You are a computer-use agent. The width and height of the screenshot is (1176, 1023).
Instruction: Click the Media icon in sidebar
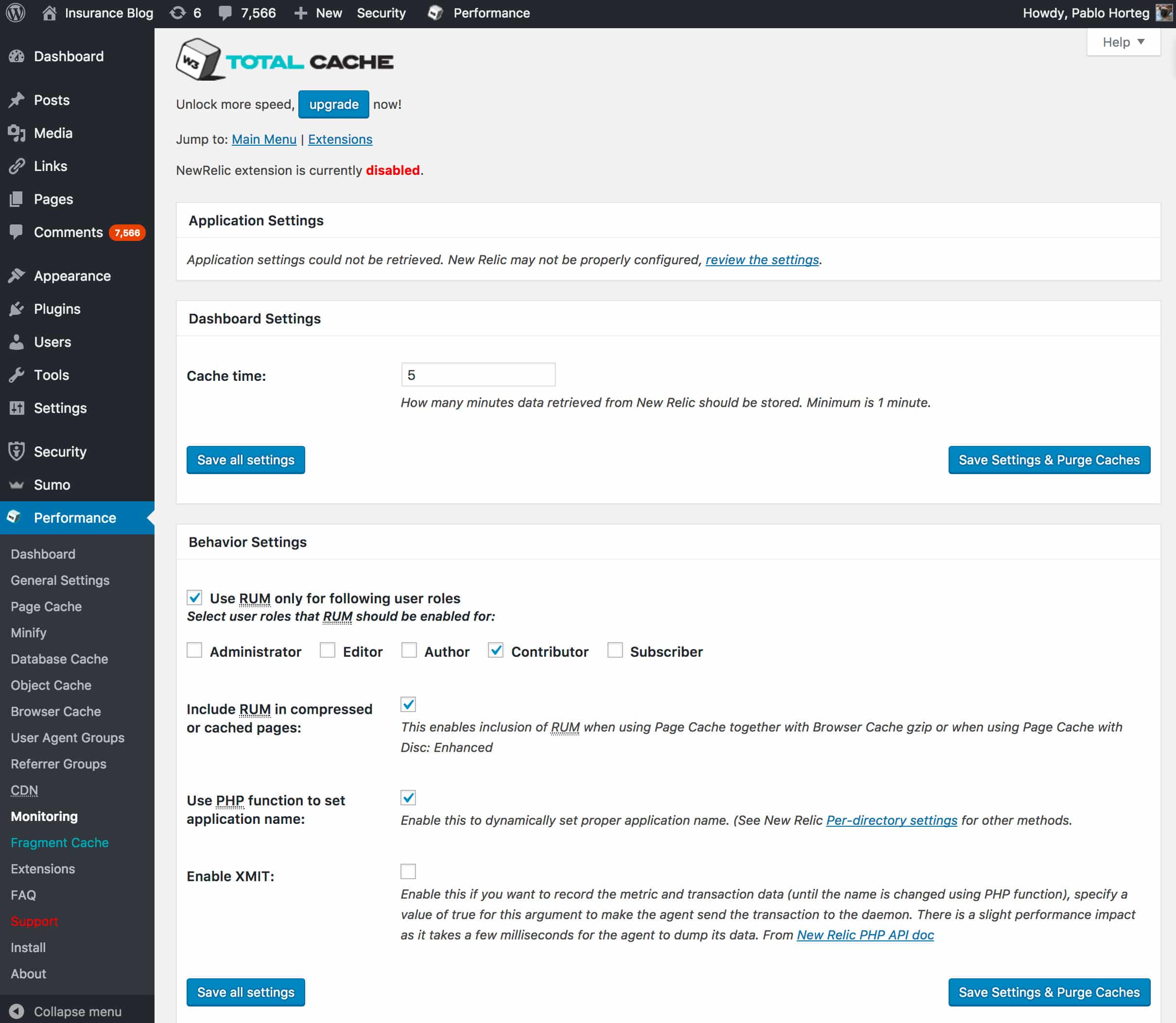(17, 133)
